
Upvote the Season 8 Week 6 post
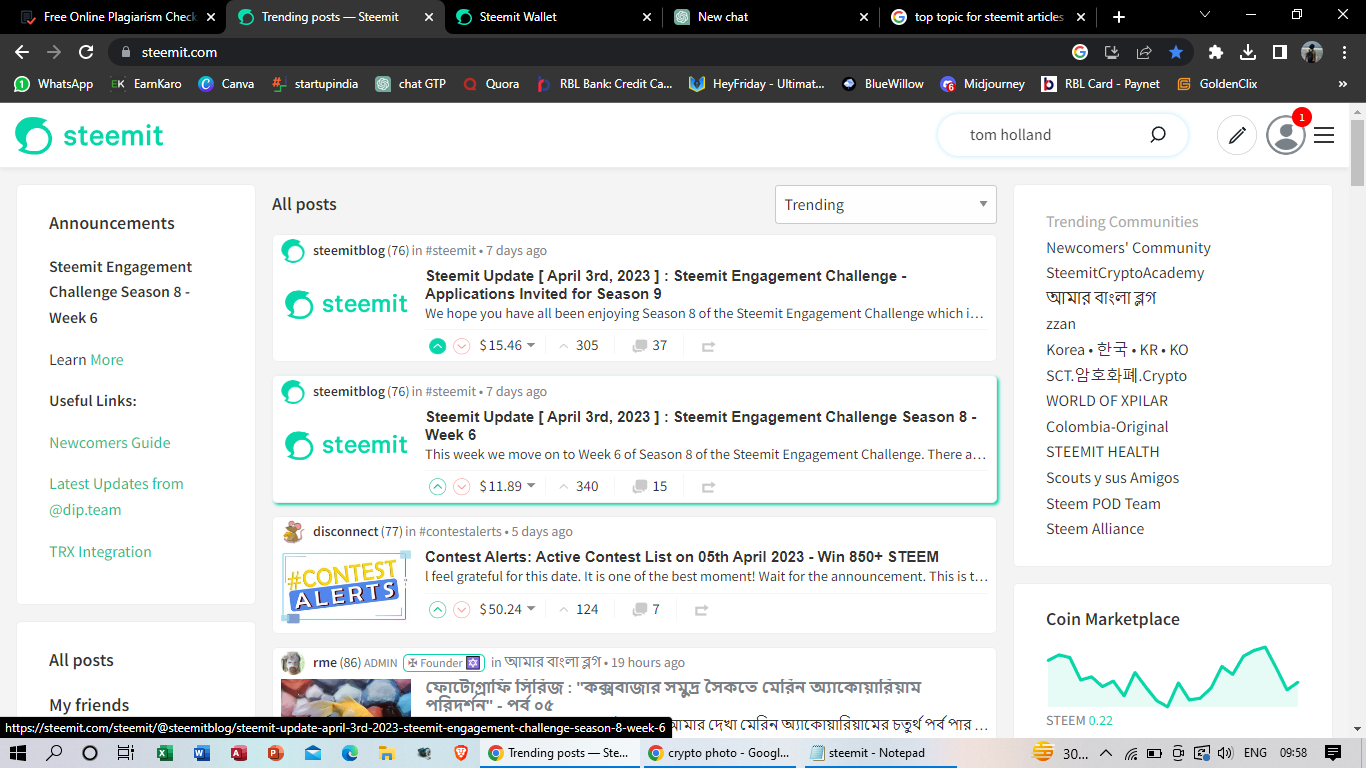437,487
